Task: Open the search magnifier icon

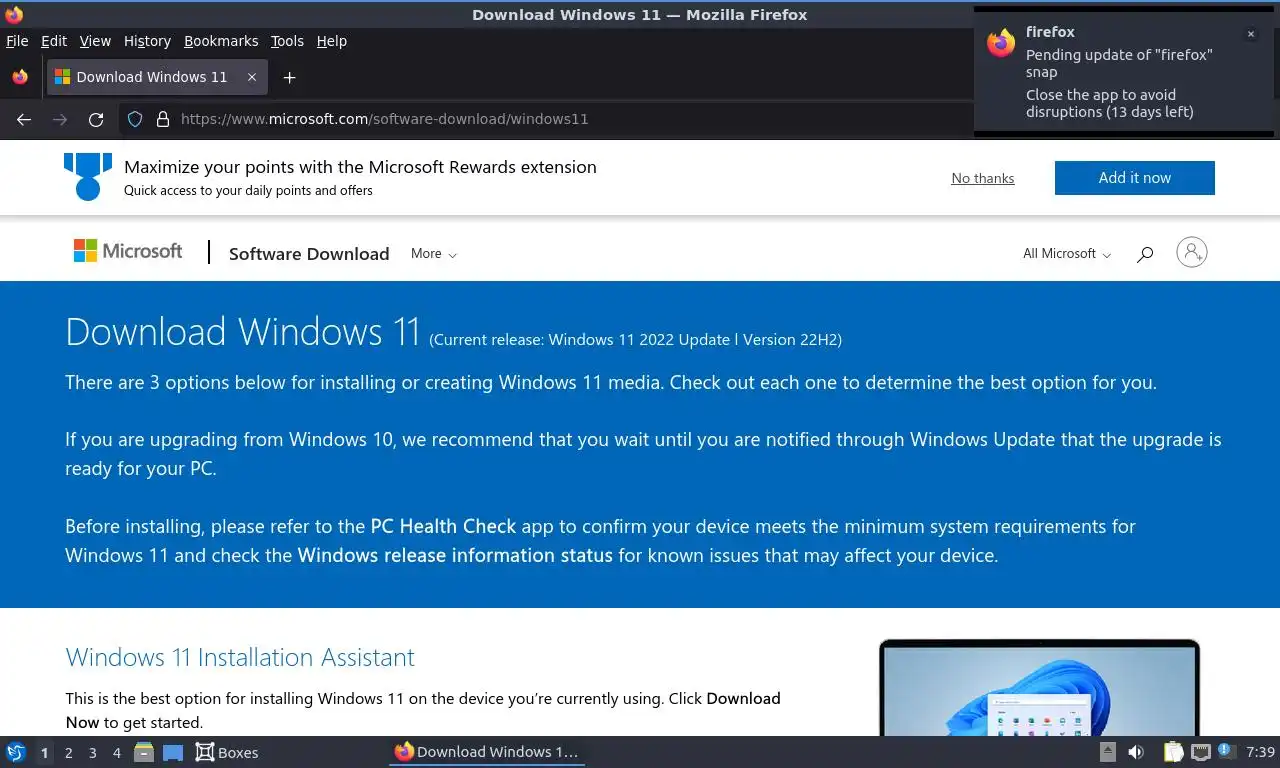Action: click(1145, 254)
